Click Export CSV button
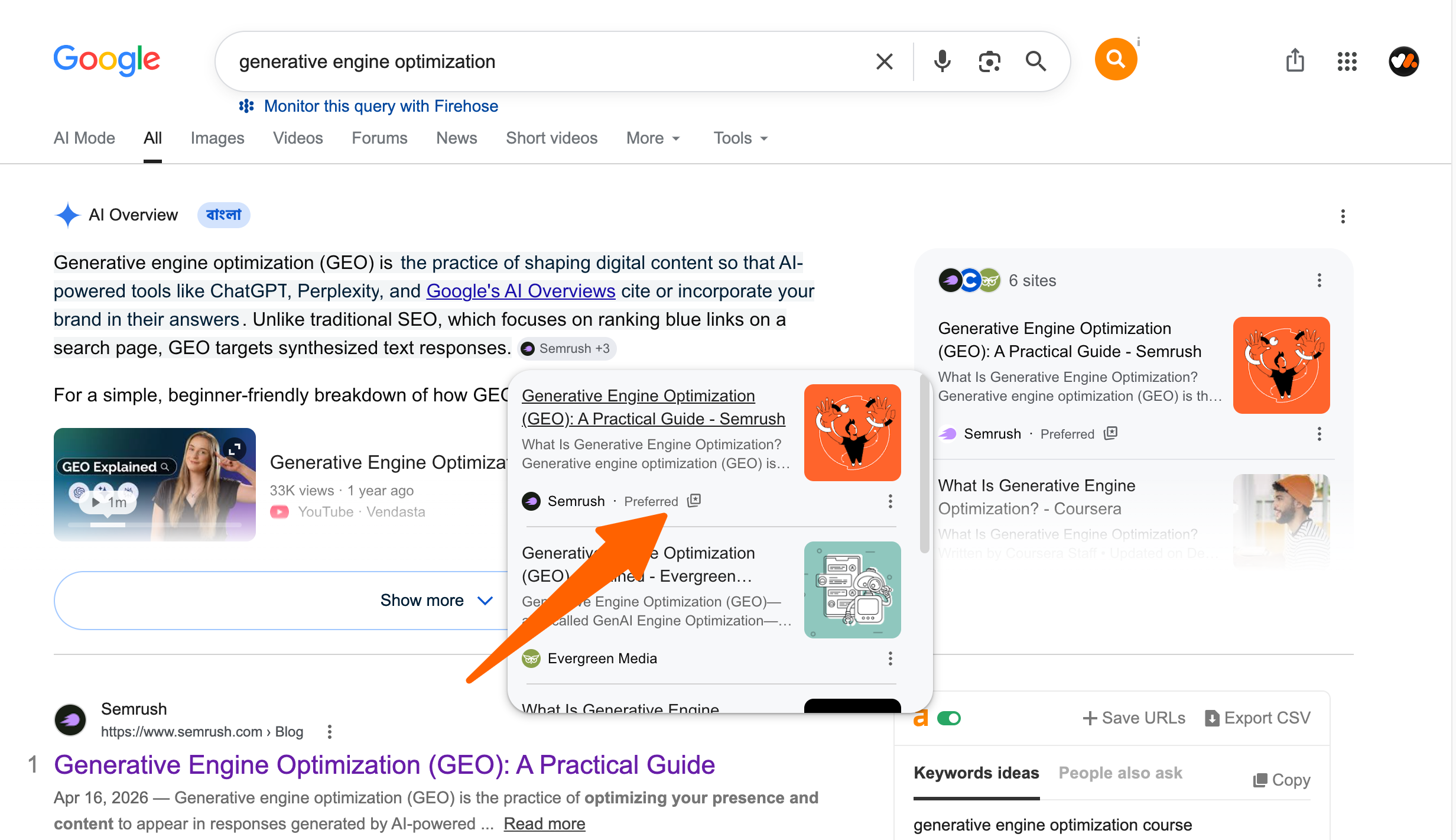Viewport: 1456px width, 840px height. click(1257, 718)
